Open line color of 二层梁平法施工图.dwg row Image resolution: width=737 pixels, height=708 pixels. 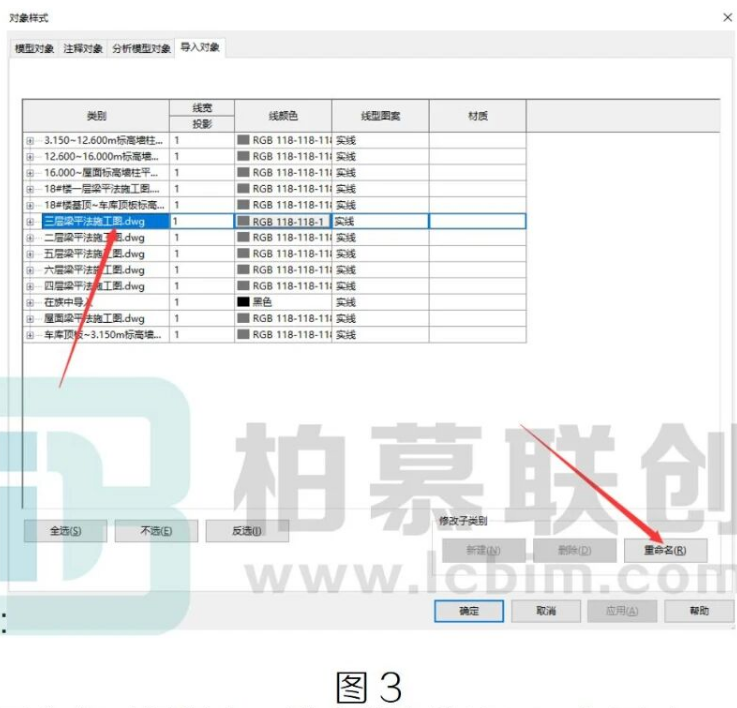point(283,238)
